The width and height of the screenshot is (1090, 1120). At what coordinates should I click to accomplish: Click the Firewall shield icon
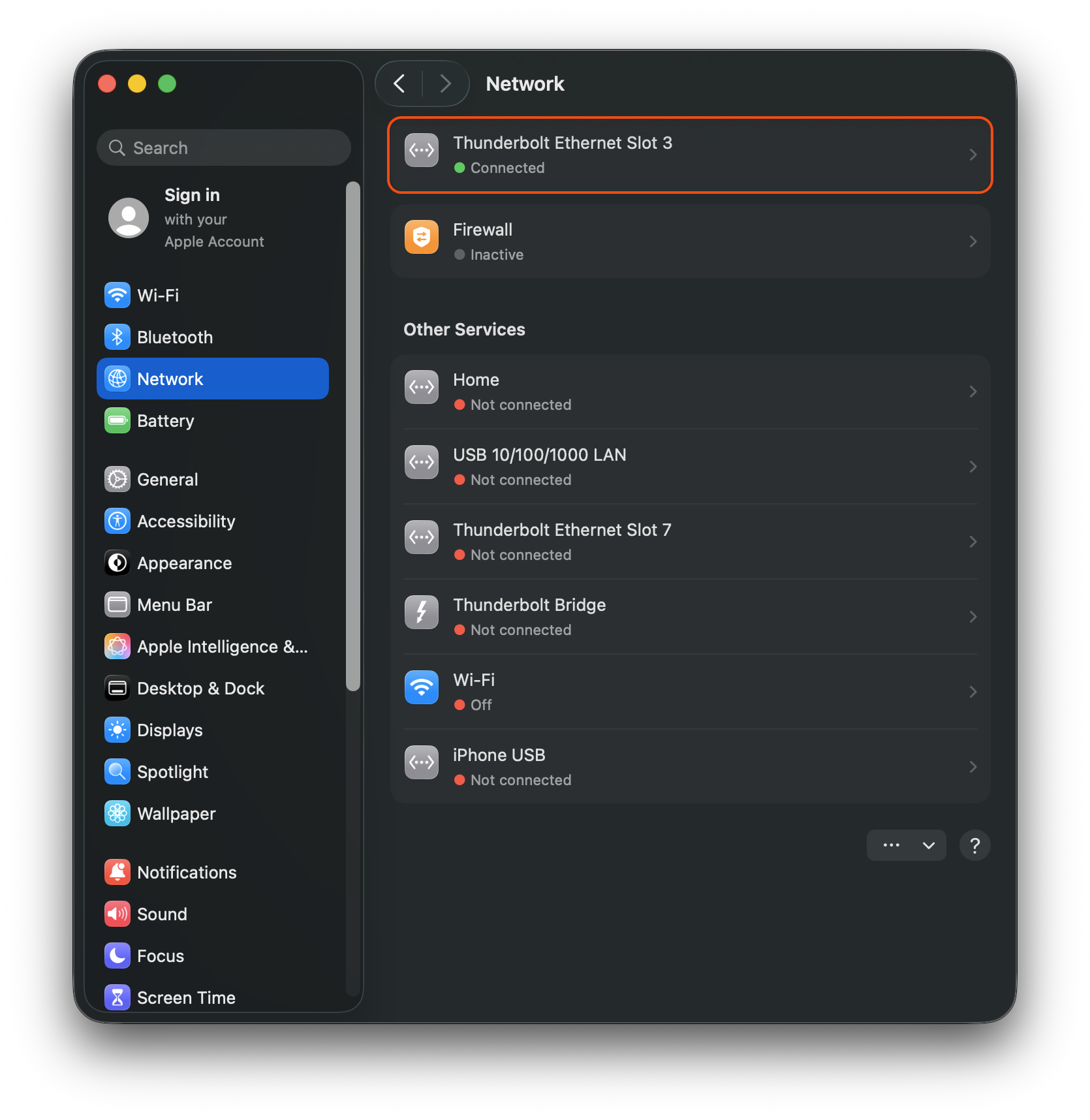[x=421, y=237]
